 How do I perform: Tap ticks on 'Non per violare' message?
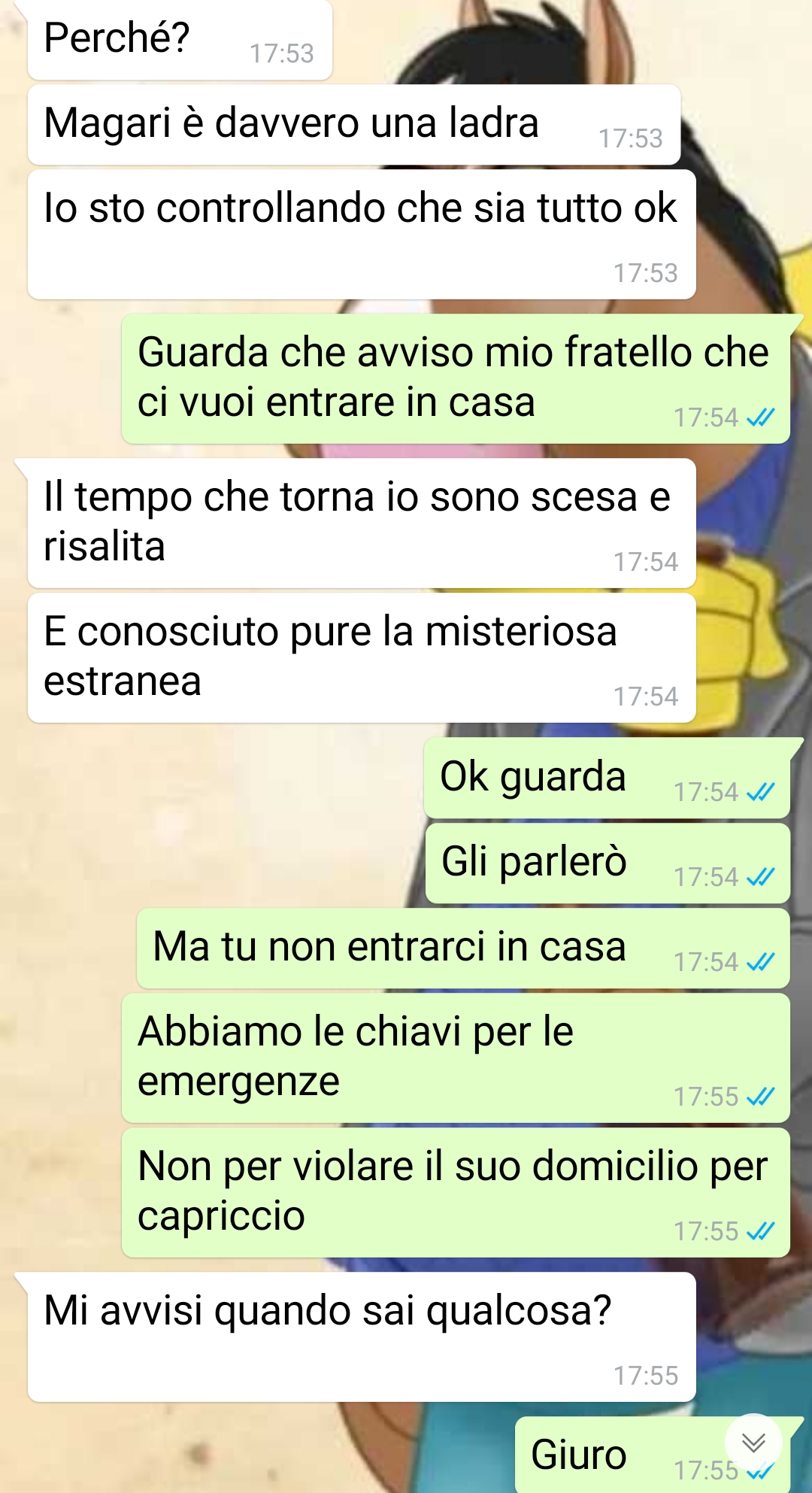760,1231
